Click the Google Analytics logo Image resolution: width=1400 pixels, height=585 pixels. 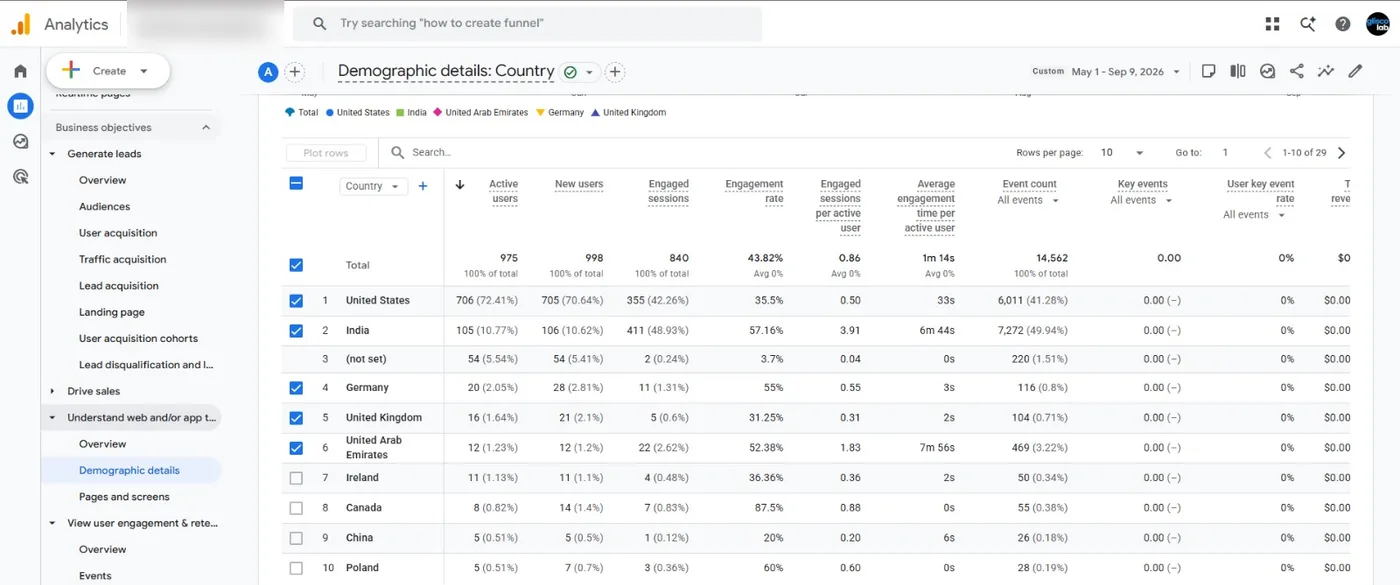click(x=21, y=24)
